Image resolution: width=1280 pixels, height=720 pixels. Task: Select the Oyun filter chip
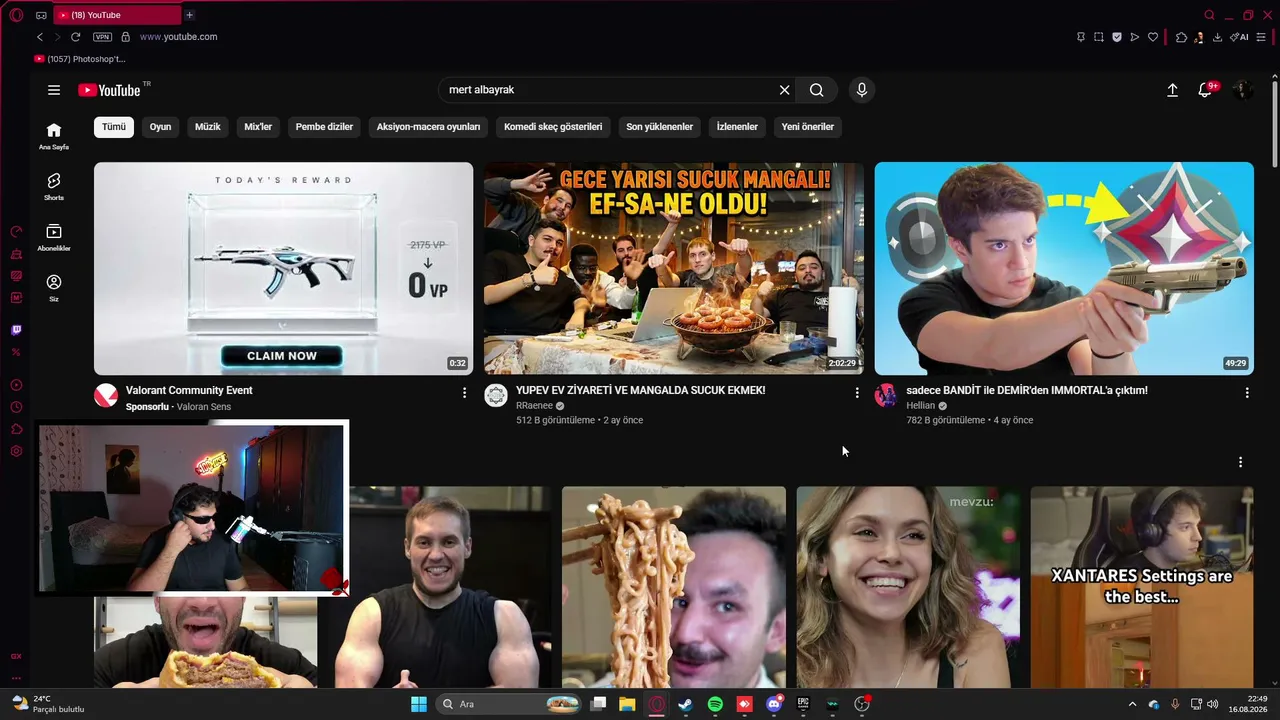(160, 127)
